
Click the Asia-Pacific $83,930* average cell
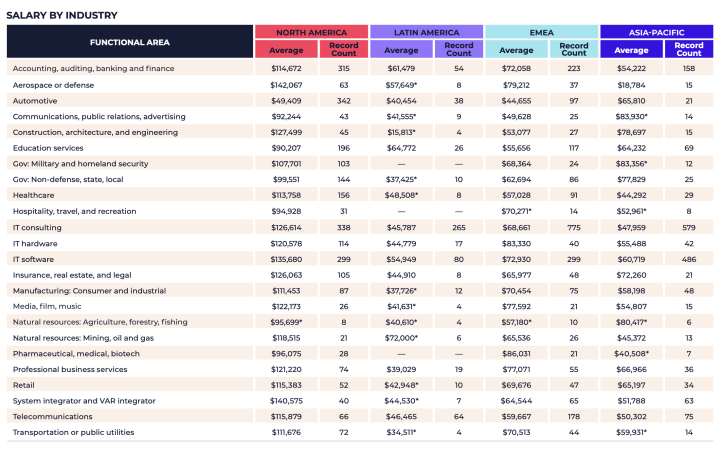point(632,116)
